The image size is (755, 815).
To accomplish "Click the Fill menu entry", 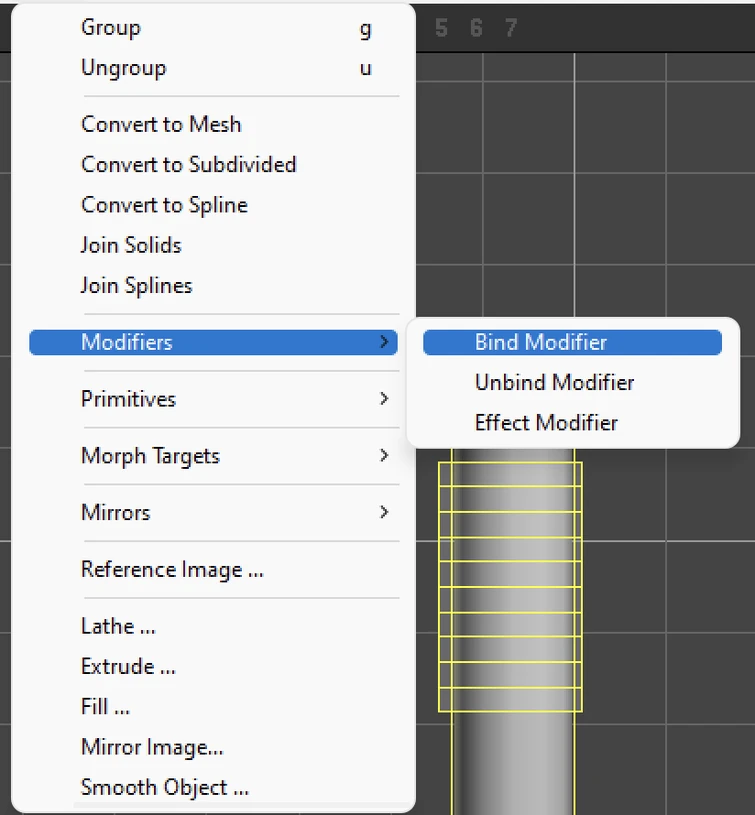I will tap(105, 707).
